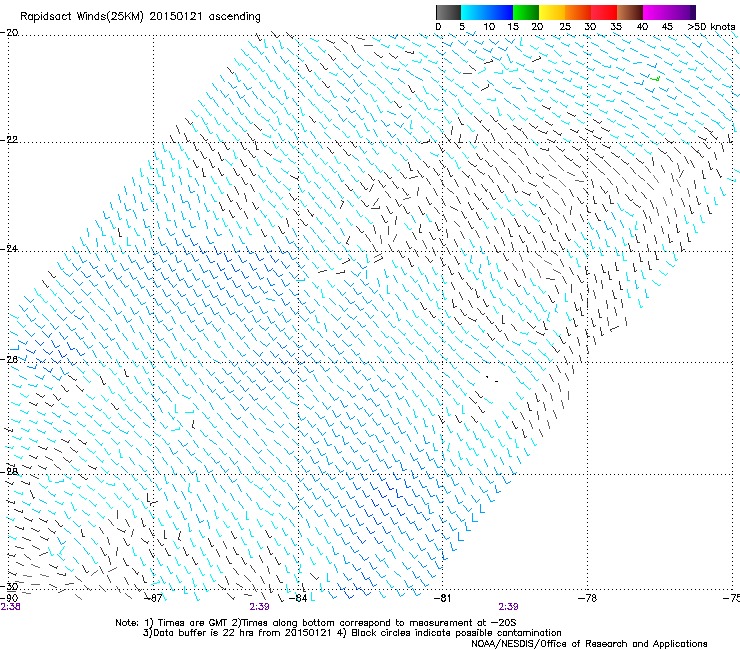The height and width of the screenshot is (650, 740).
Task: Click the '-90' longitude axis label
Action: pos(9,598)
